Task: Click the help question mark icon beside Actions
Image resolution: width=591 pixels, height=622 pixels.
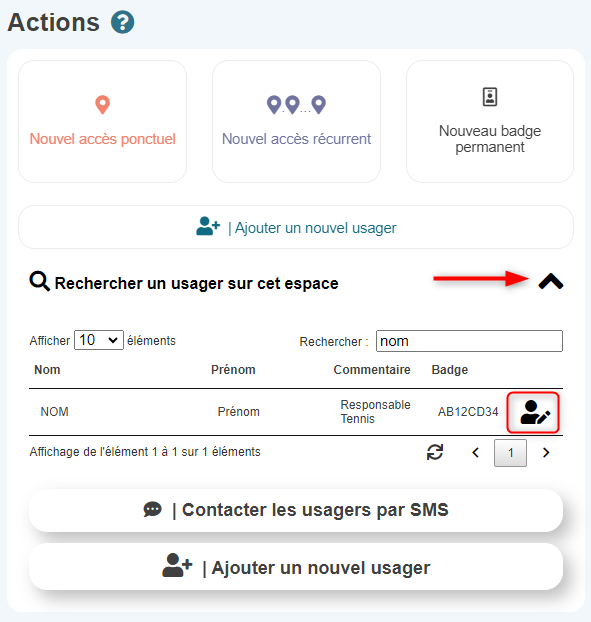Action: [122, 22]
